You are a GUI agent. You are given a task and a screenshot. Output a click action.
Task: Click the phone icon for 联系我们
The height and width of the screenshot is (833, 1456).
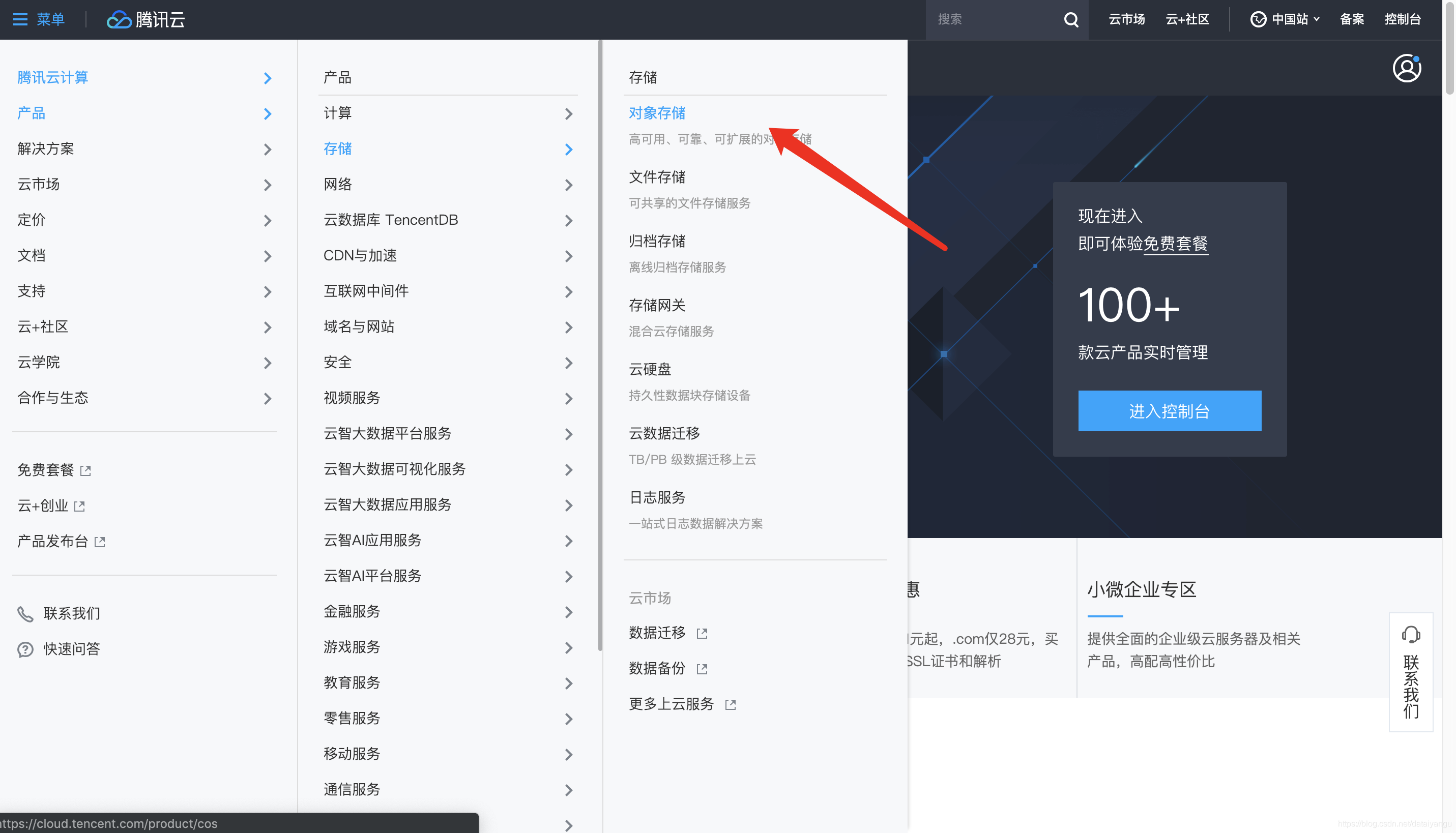25,614
